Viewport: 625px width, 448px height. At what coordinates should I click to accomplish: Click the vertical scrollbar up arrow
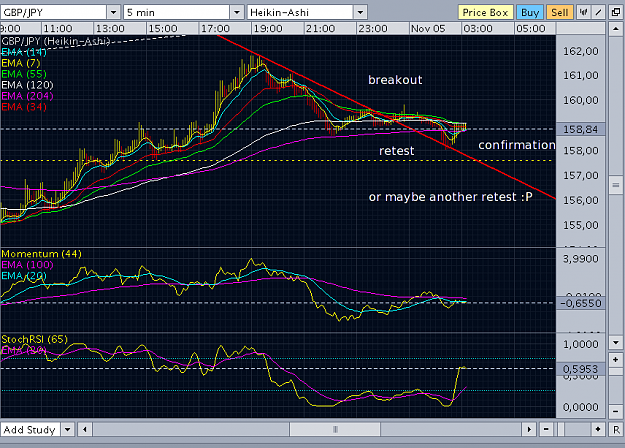(x=616, y=29)
